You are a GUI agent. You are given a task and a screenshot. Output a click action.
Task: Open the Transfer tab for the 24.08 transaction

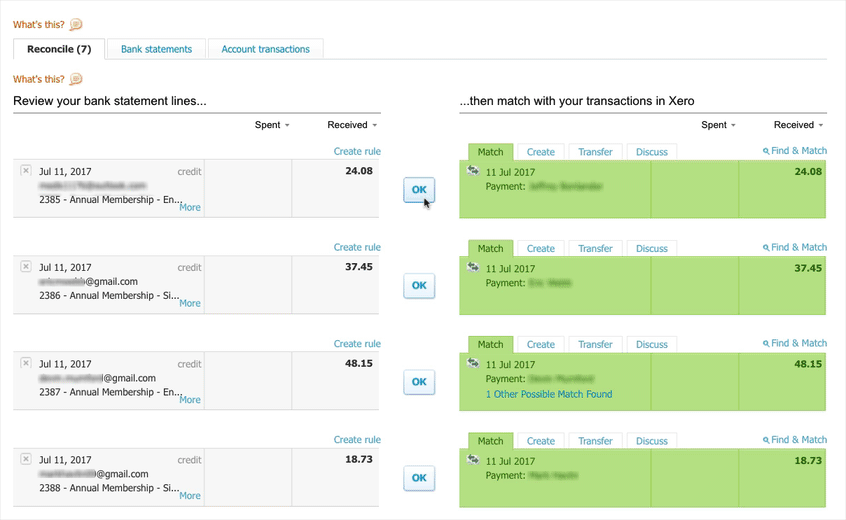595,152
